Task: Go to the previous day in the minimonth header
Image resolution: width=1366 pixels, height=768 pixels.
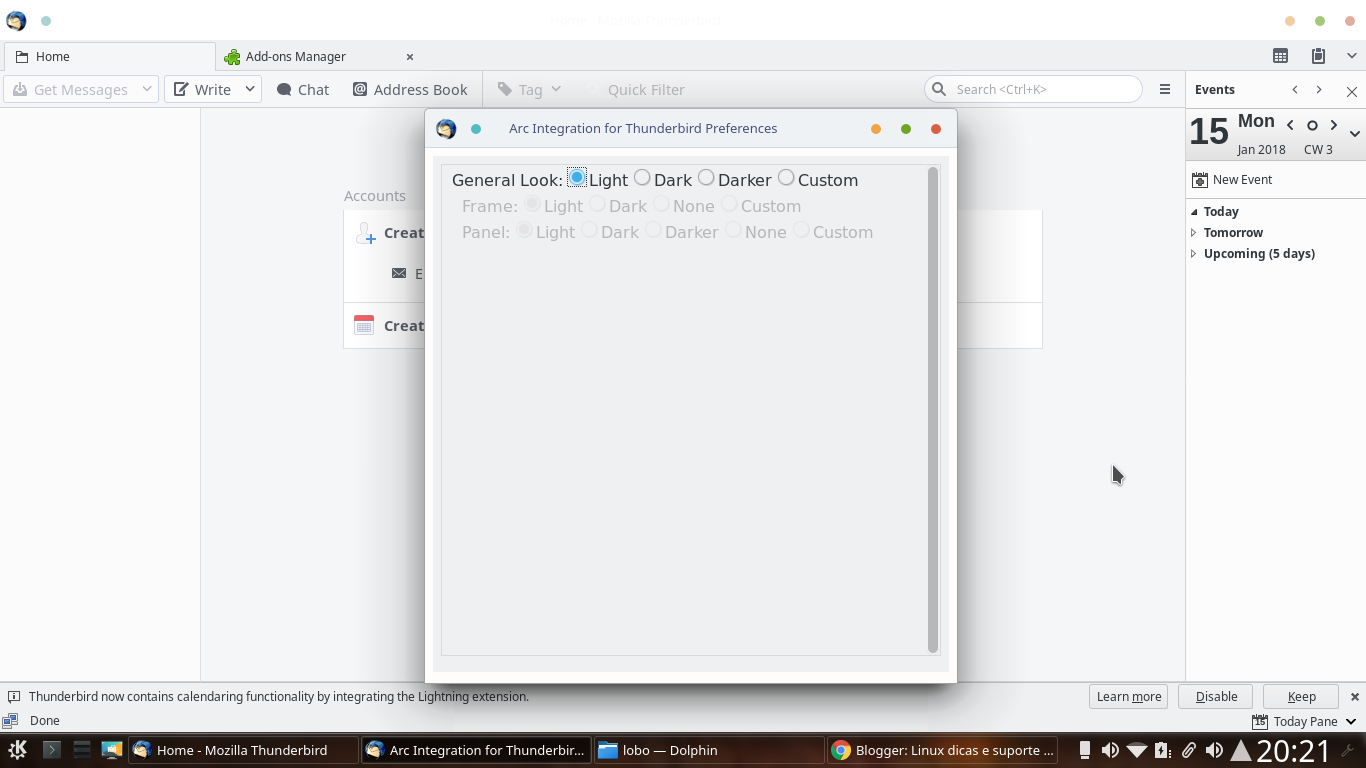Action: (1290, 125)
